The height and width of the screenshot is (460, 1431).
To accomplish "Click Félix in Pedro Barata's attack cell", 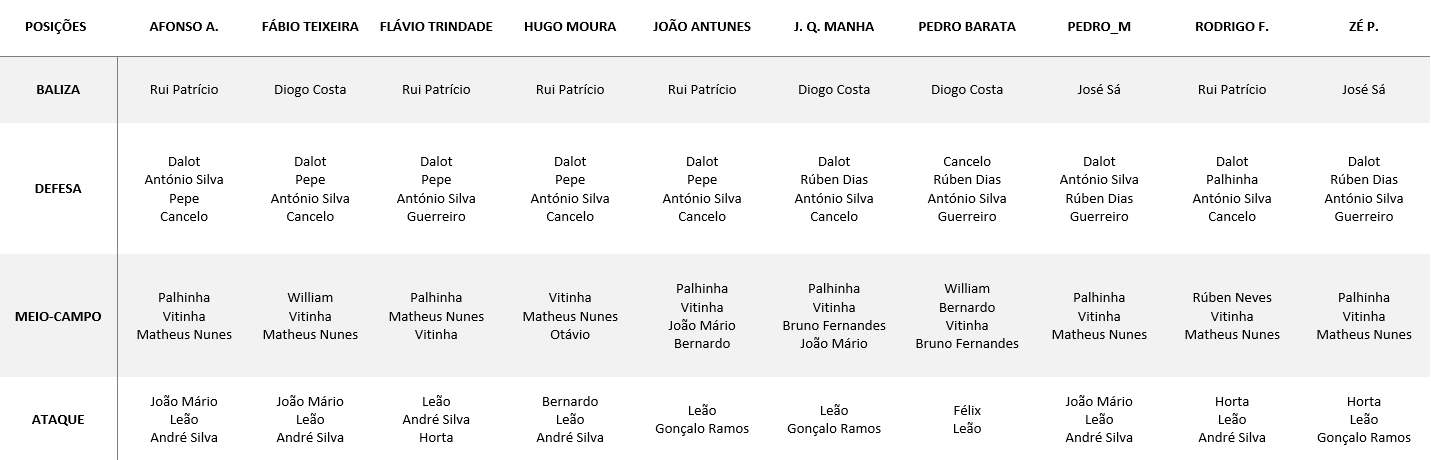I will point(967,410).
